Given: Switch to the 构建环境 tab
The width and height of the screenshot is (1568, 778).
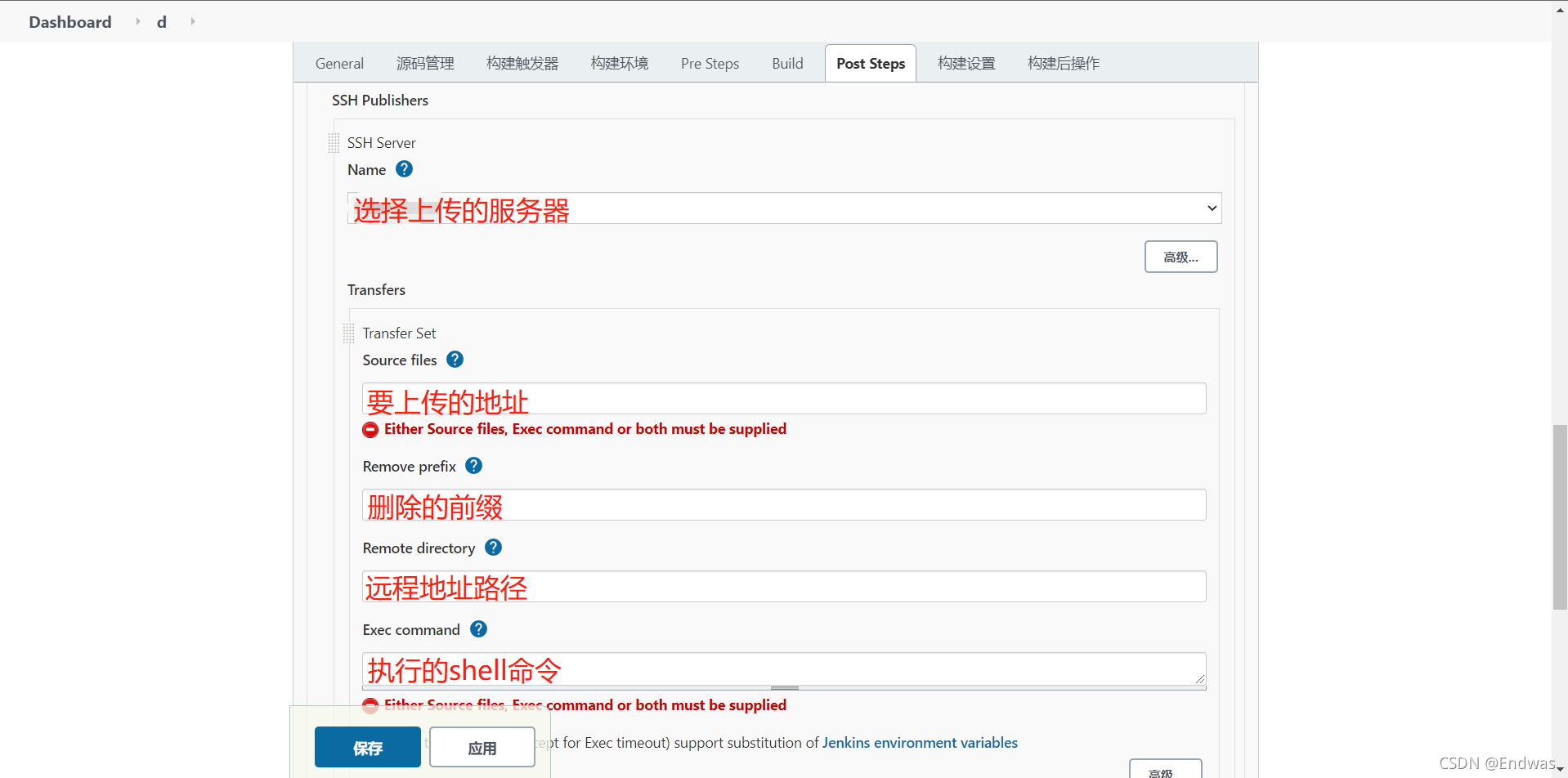Looking at the screenshot, I should pyautogui.click(x=620, y=64).
